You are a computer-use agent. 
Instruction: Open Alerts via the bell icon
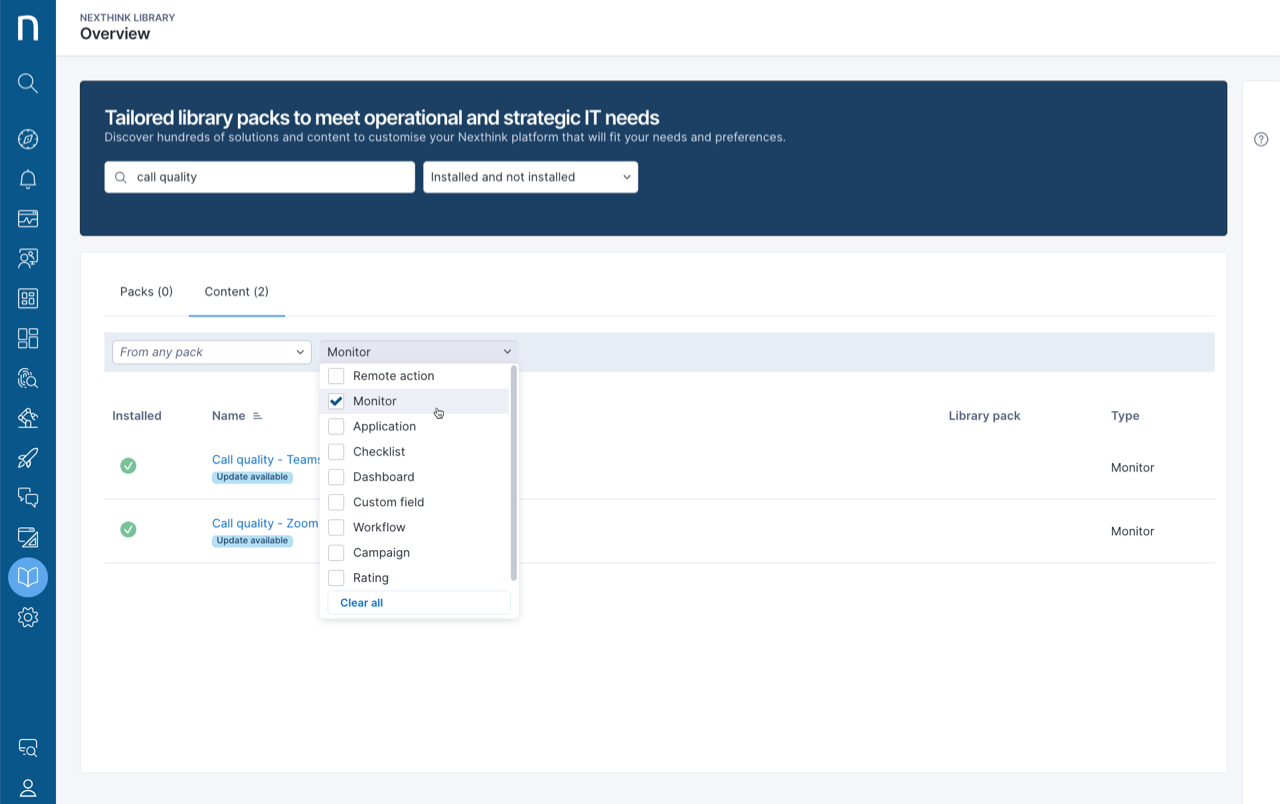(27, 178)
